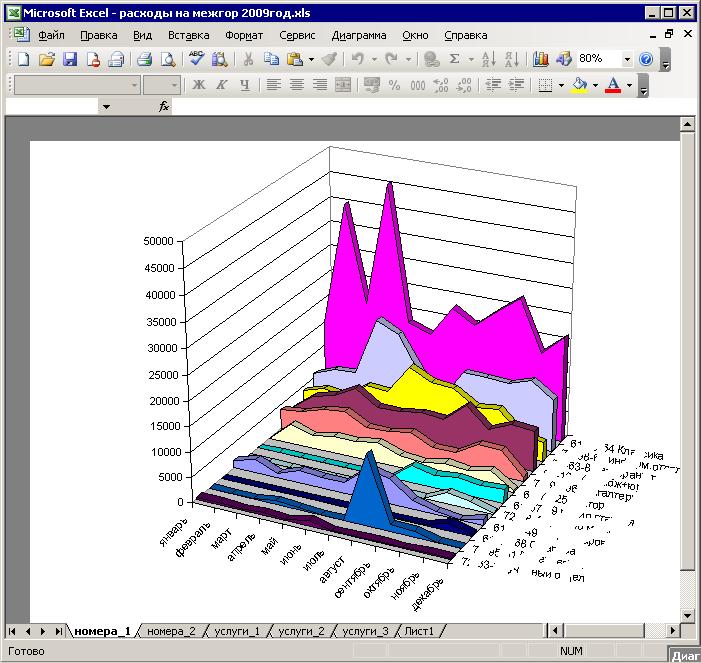Open the Paste options dropdown arrow
Viewport: 701px width, 663px height.
[311, 59]
